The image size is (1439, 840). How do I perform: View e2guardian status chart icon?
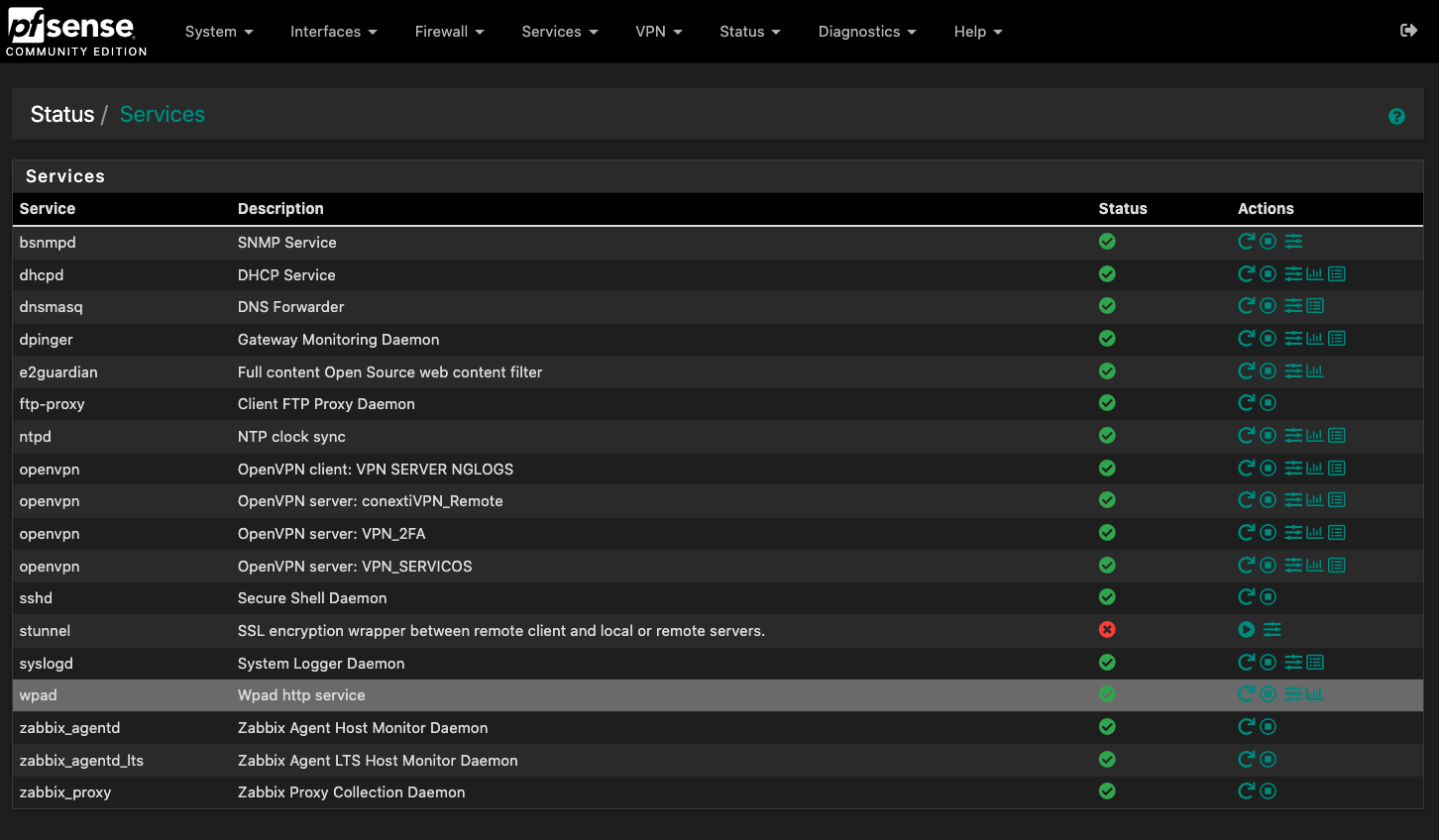(x=1315, y=370)
